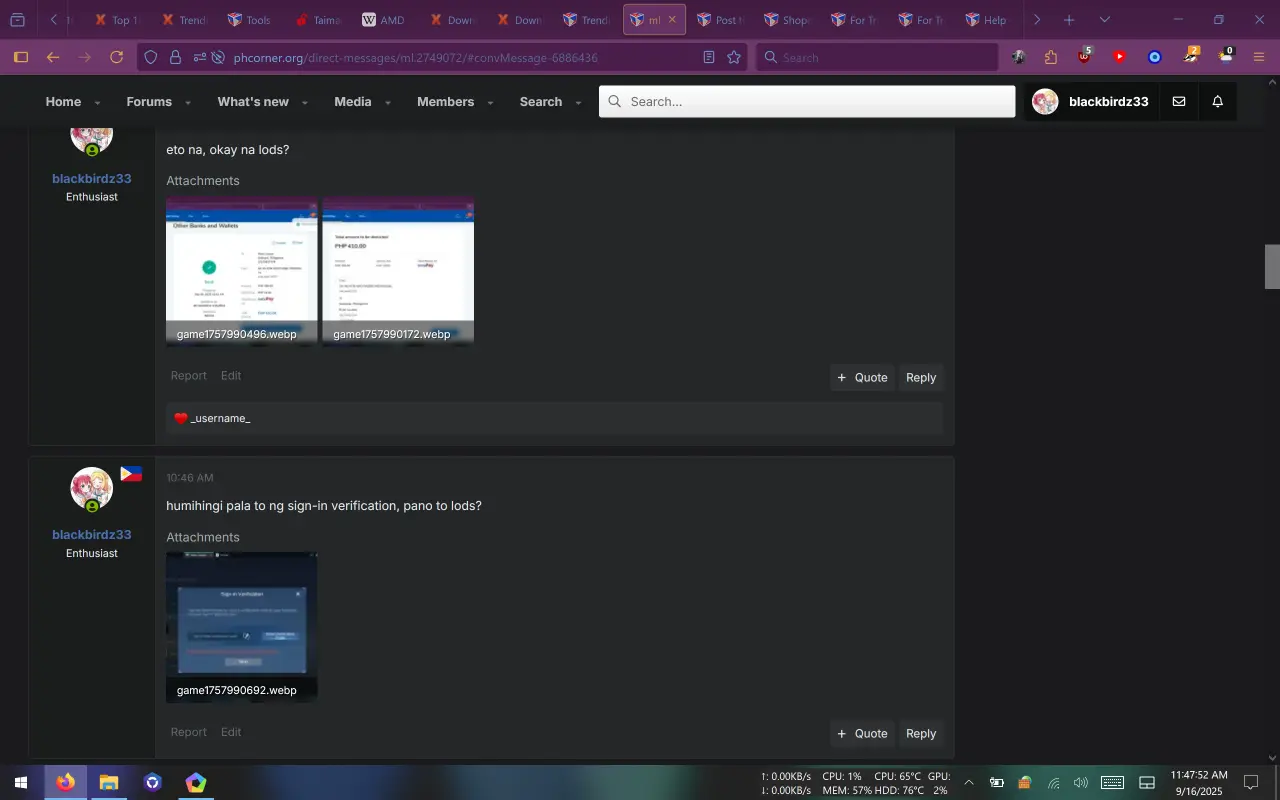Click the blackbirdz33 account avatar in navbar

pos(1045,101)
